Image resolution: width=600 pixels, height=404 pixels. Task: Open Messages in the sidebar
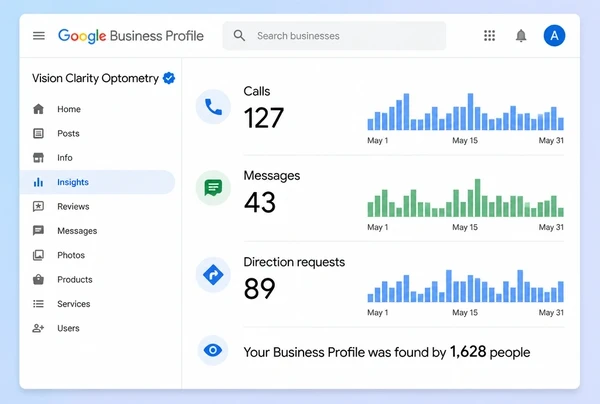[98, 231]
